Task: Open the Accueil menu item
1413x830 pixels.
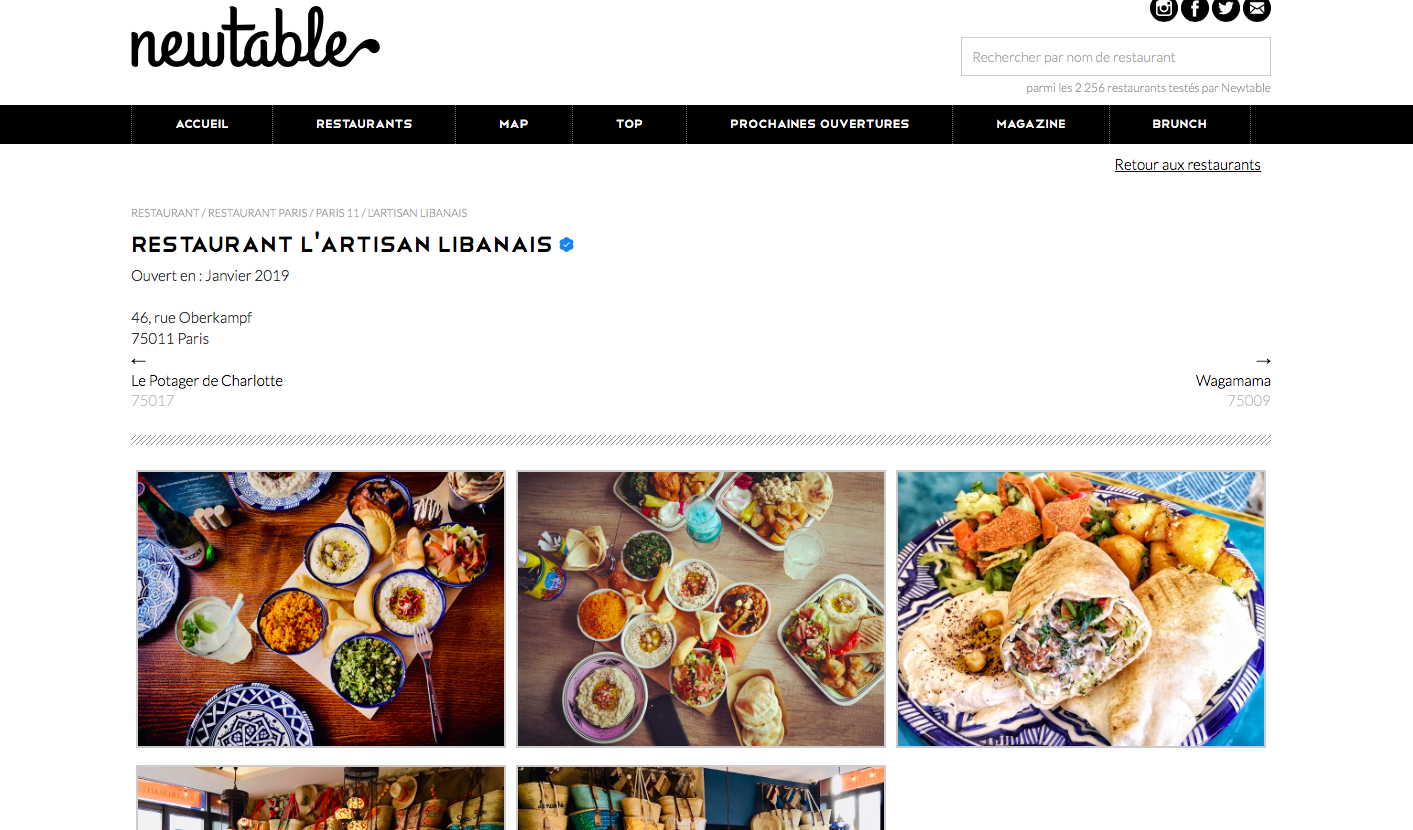Action: click(x=202, y=124)
